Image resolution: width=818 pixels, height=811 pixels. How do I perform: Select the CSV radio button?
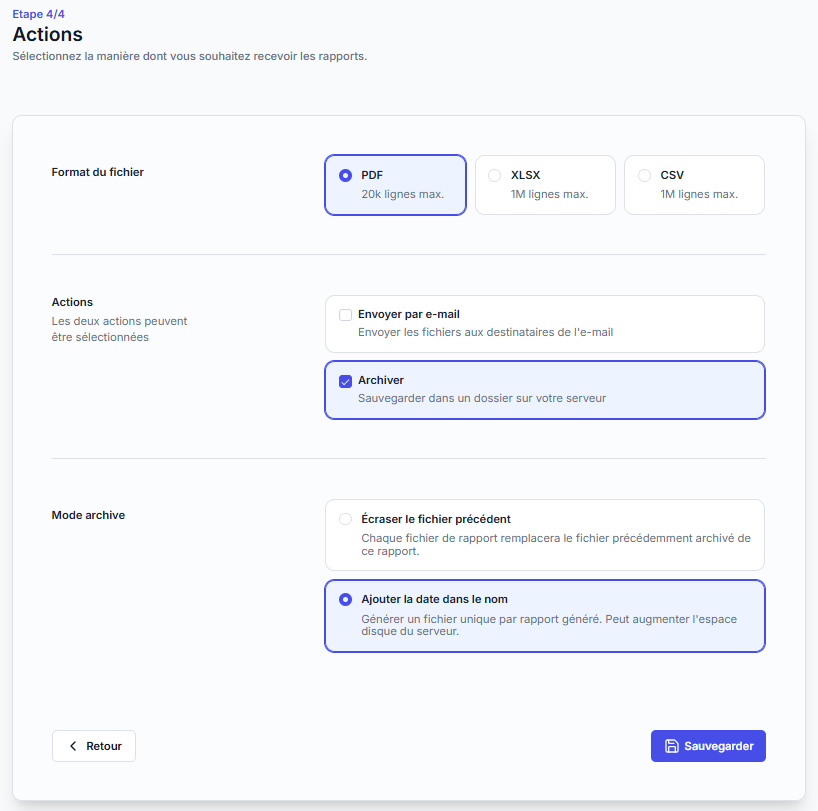[x=644, y=175]
